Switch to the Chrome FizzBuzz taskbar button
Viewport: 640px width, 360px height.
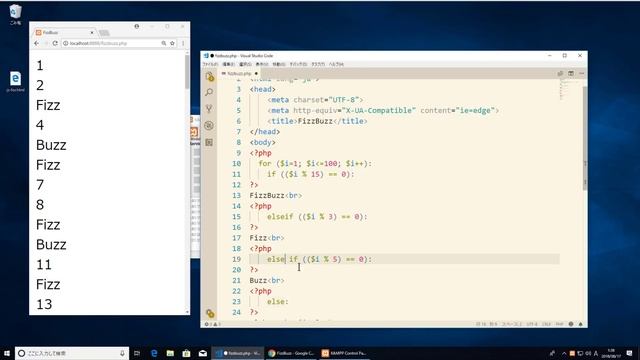click(291, 353)
